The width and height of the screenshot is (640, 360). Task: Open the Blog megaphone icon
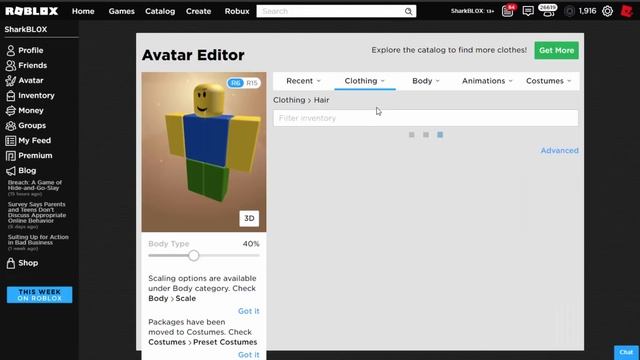(11, 171)
